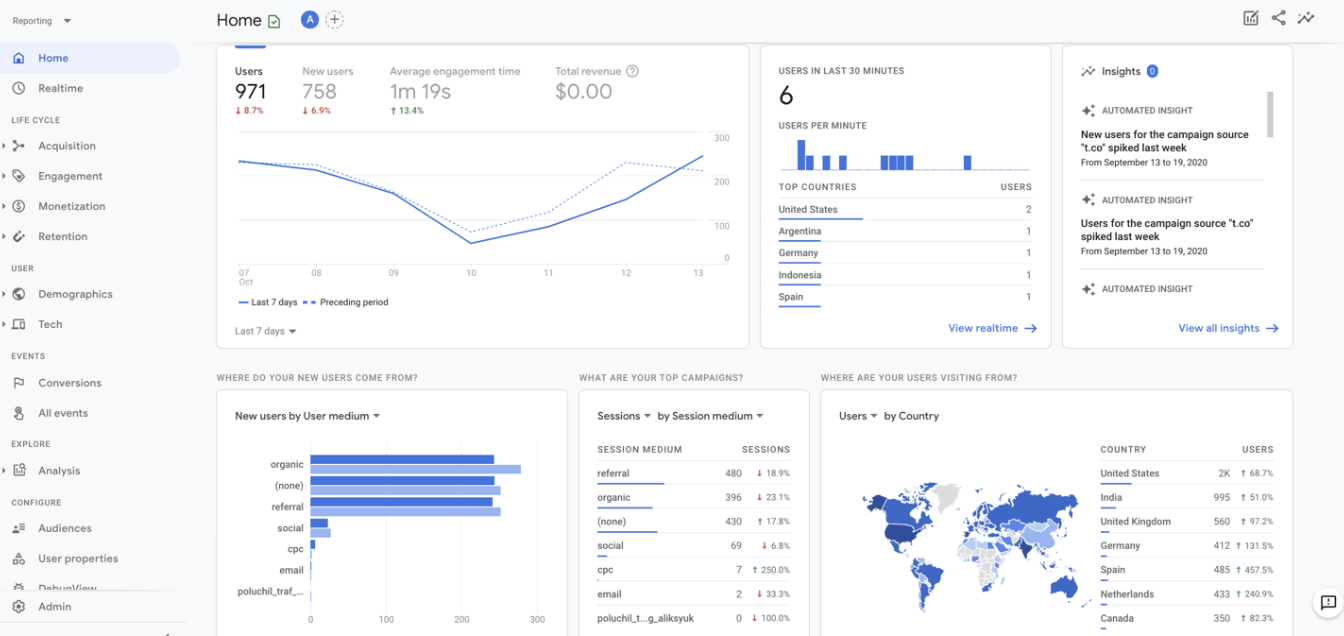Click the feedback icon in the bottom corner

1326,602
